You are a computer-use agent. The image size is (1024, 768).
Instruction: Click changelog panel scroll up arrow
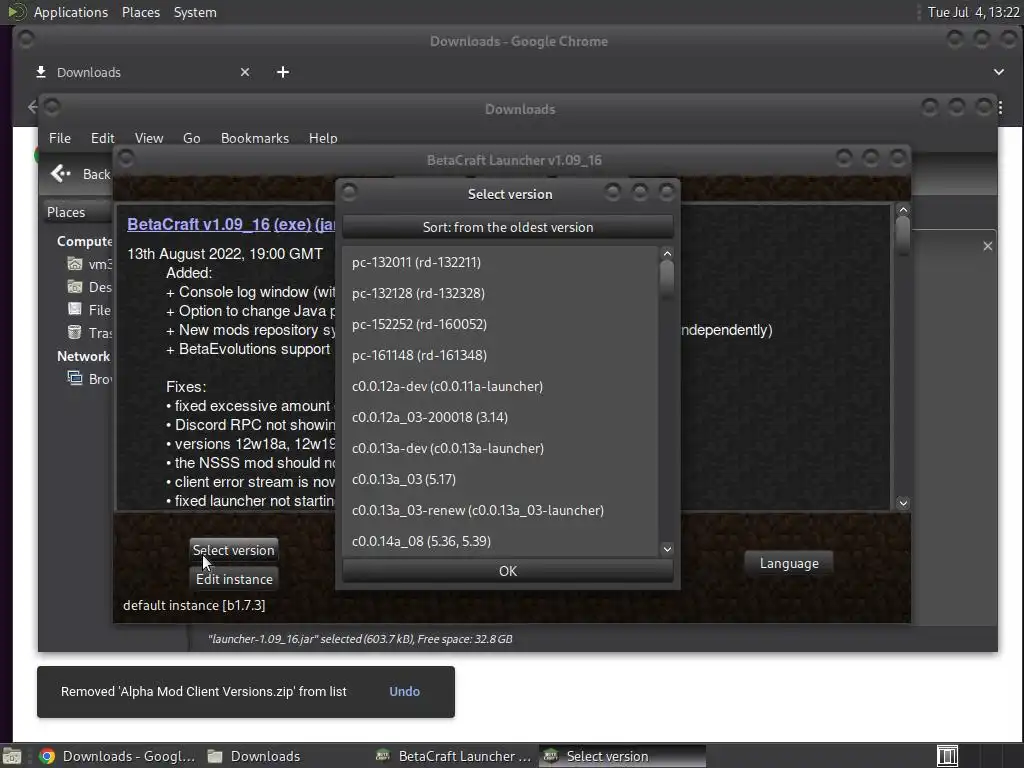click(x=903, y=210)
